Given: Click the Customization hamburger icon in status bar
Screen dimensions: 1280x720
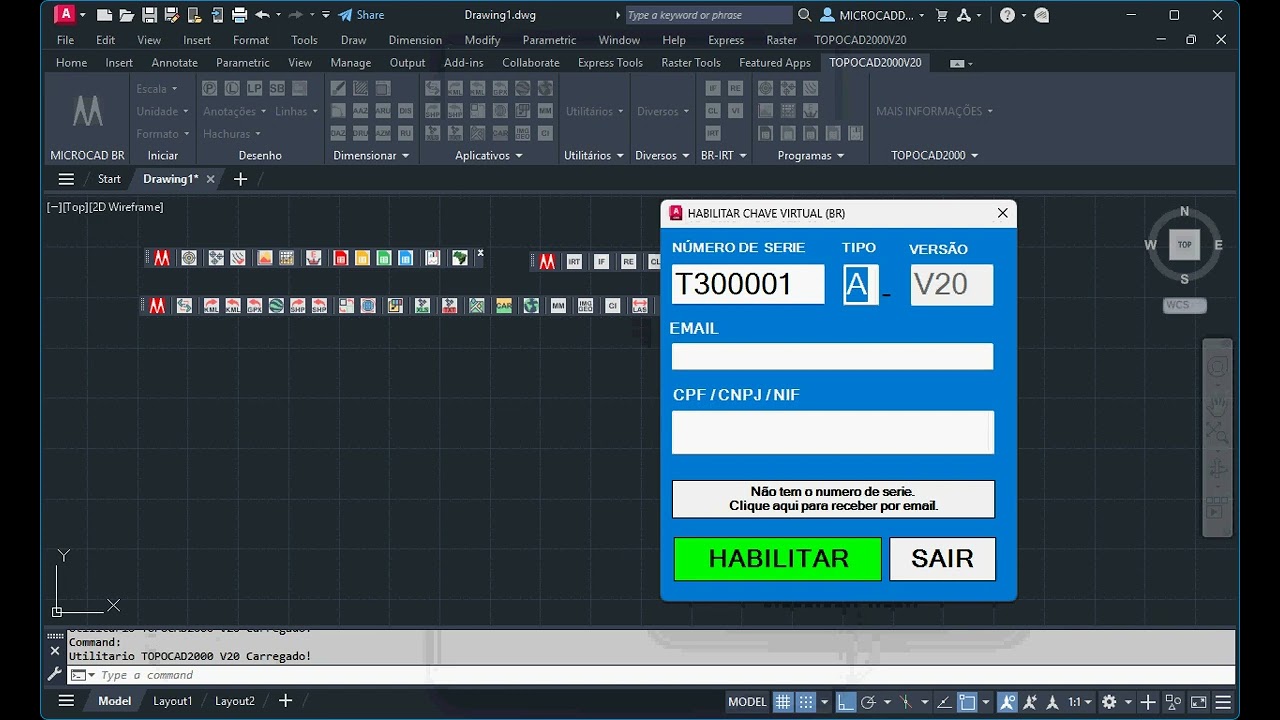Looking at the screenshot, I should (x=1222, y=702).
